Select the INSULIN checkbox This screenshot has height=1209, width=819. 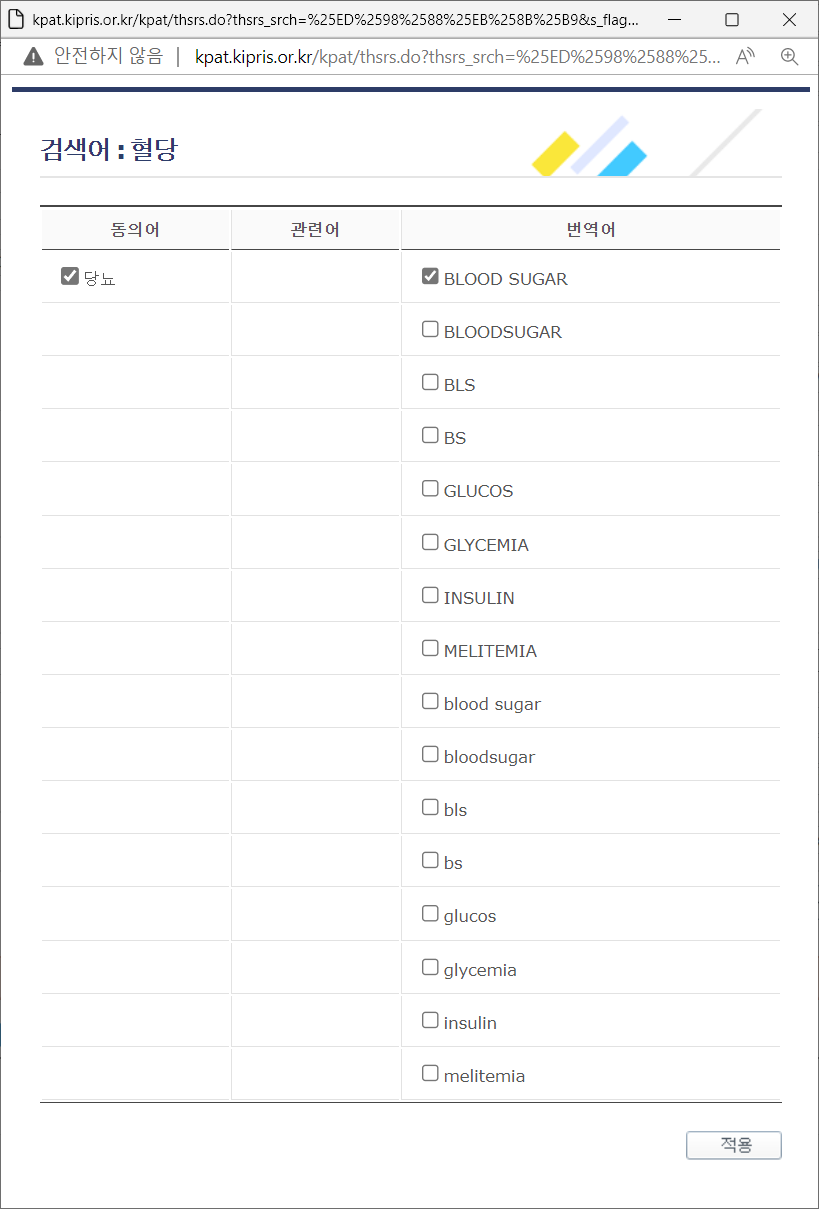point(429,594)
